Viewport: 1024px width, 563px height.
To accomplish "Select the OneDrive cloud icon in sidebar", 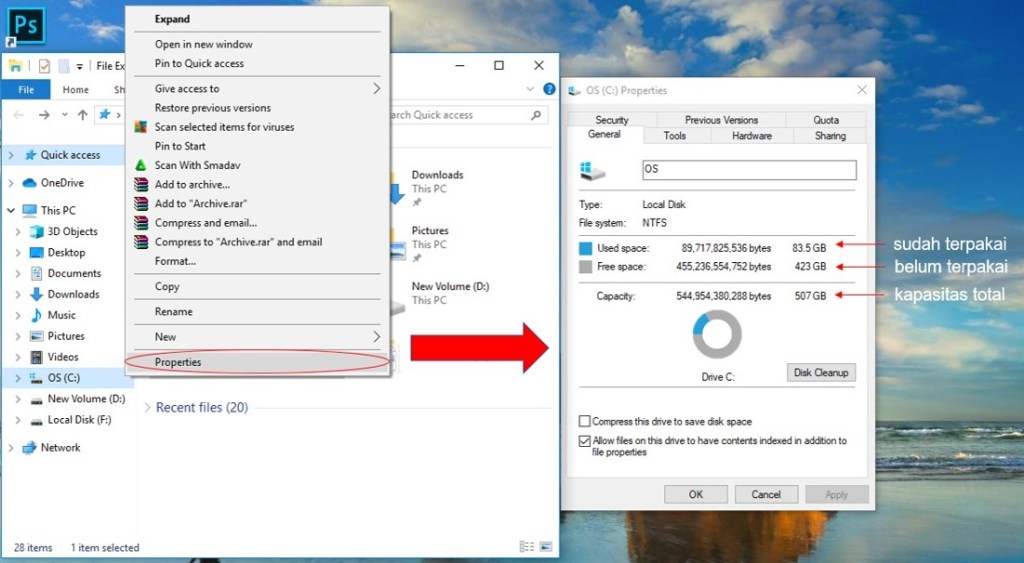I will (29, 183).
